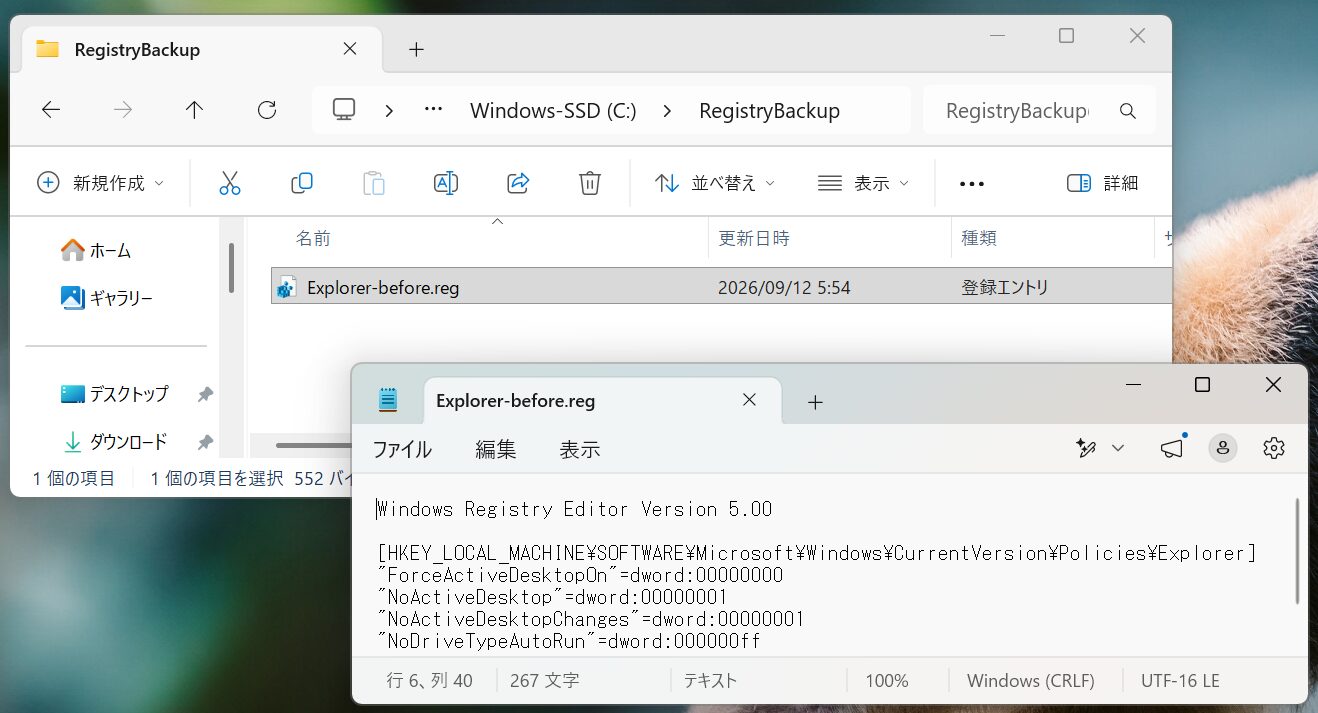Image resolution: width=1318 pixels, height=713 pixels.
Task: Click the 行 6、列 40 status entry
Action: coord(430,681)
